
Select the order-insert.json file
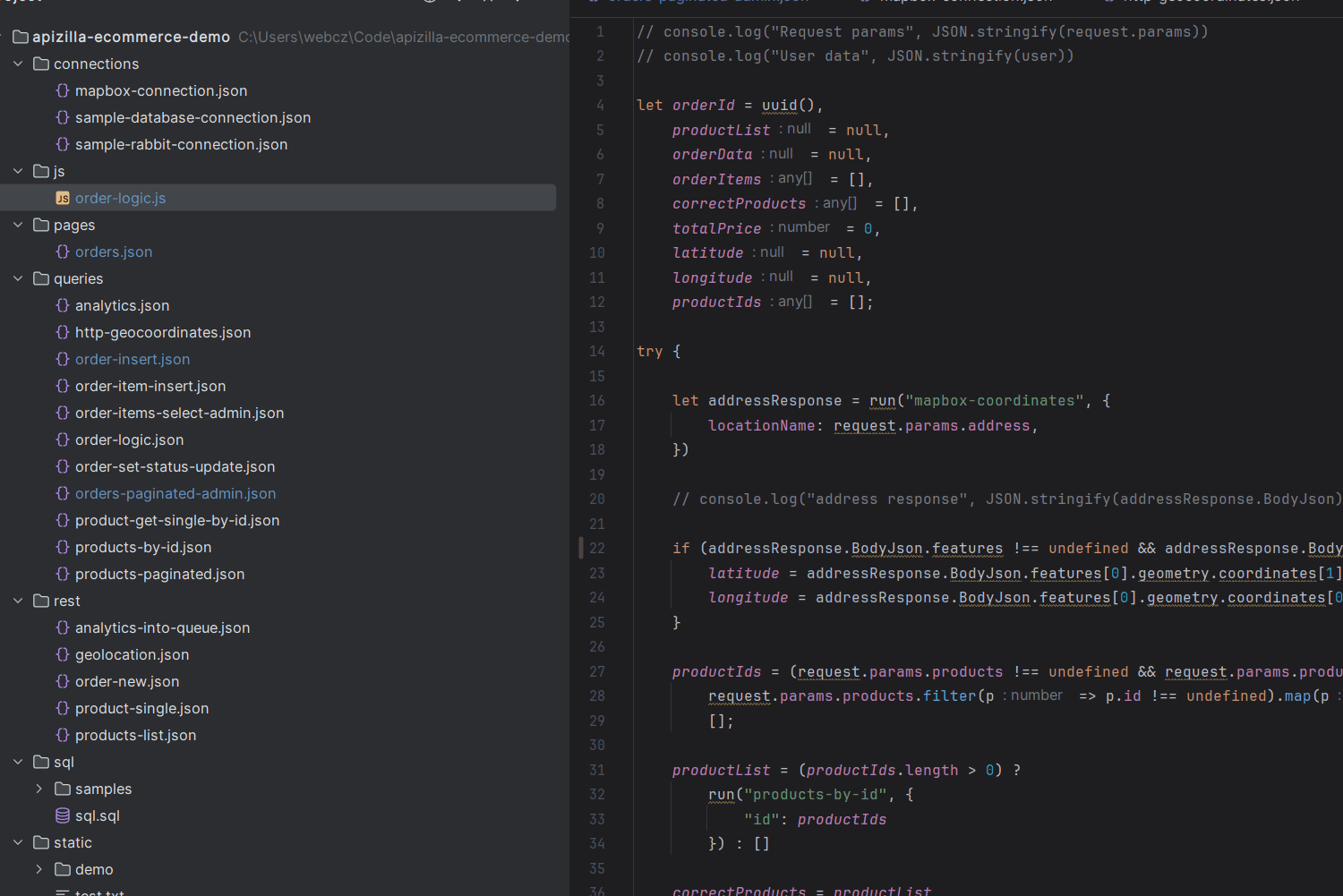tap(133, 359)
